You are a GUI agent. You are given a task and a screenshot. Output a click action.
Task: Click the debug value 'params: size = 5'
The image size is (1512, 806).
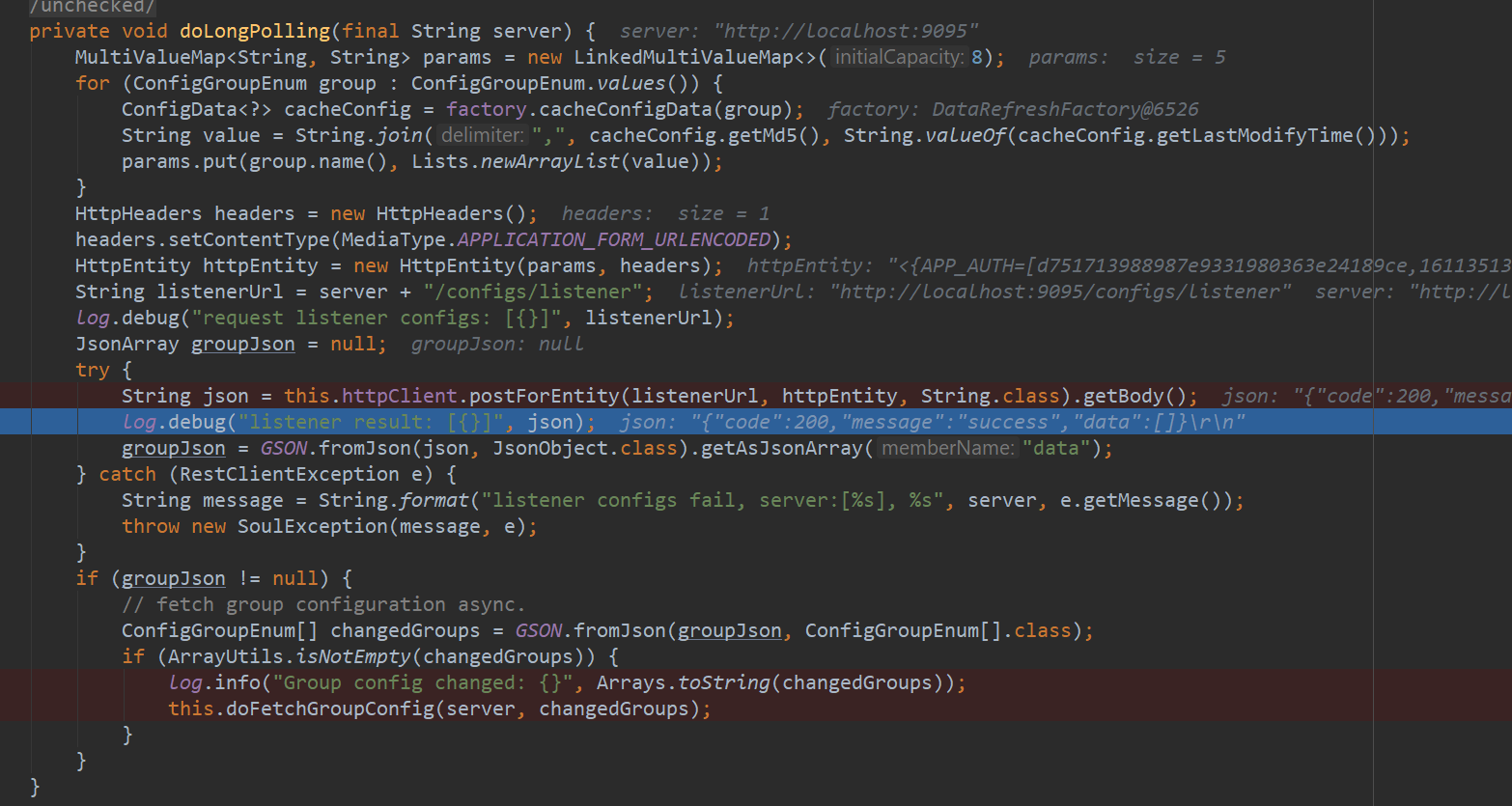click(x=1127, y=57)
